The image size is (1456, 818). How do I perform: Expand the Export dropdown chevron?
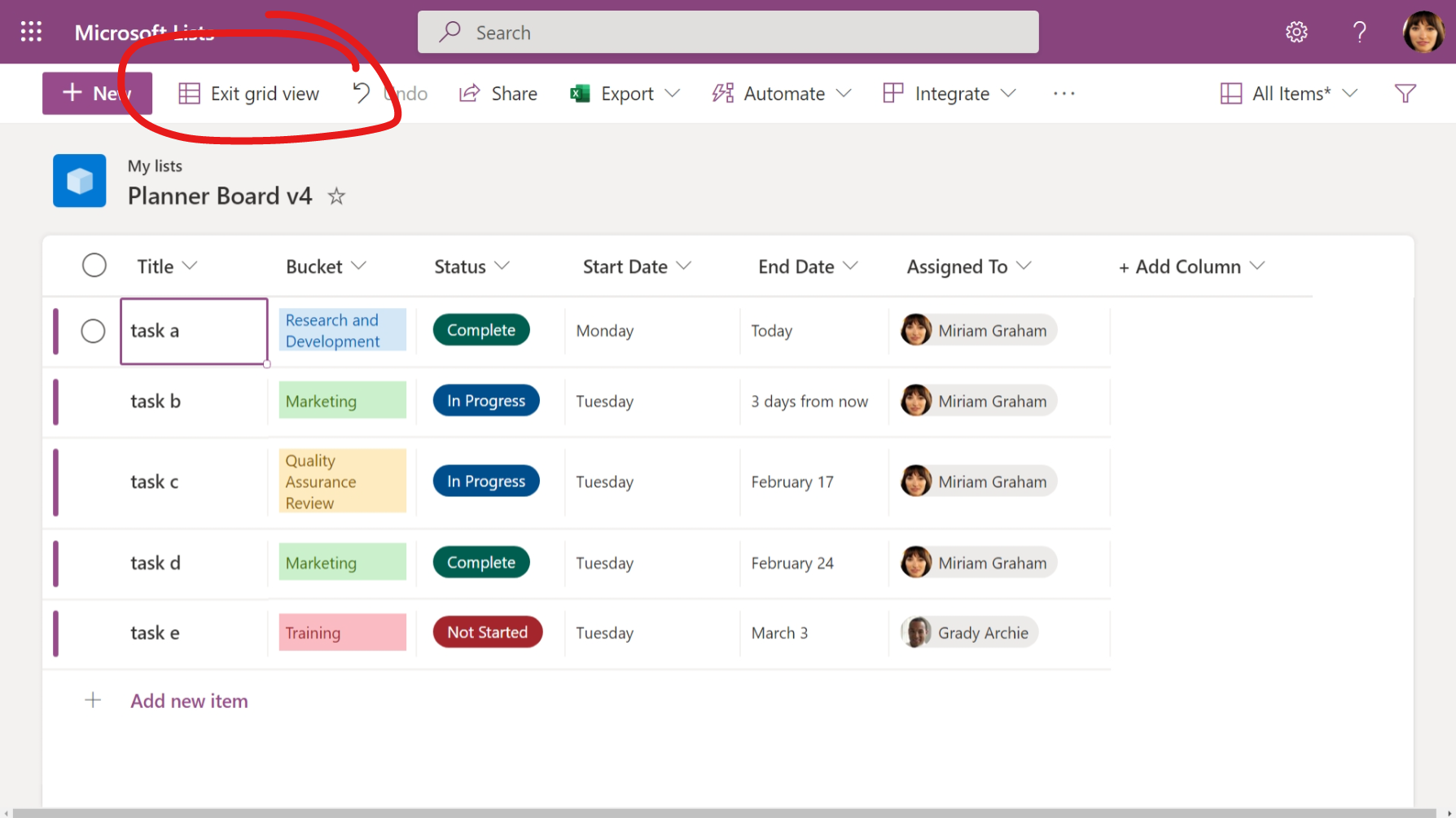tap(672, 94)
